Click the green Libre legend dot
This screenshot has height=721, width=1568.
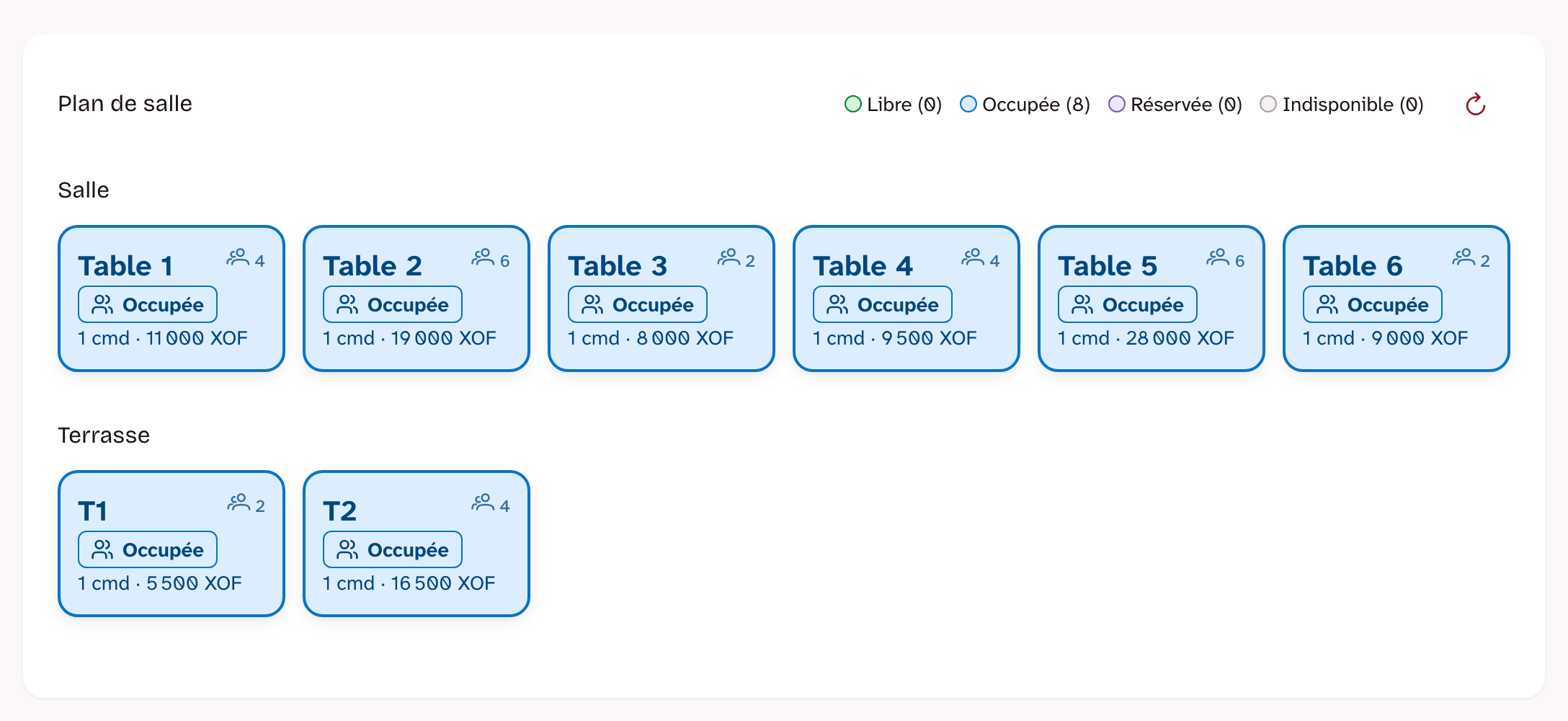click(853, 105)
